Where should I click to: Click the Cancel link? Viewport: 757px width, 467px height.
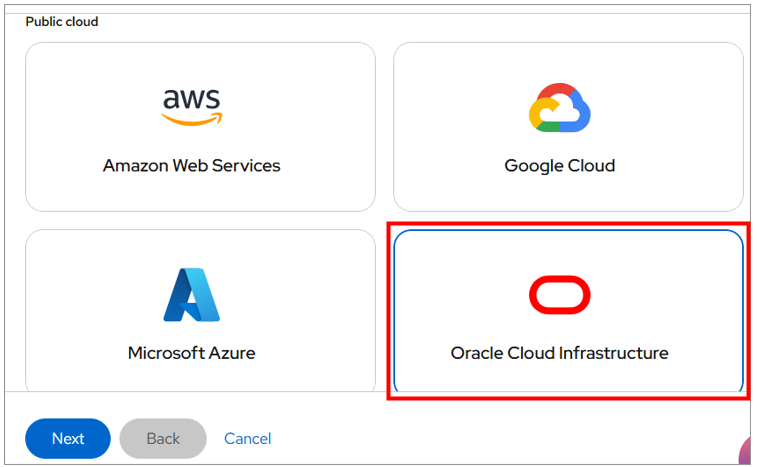[x=247, y=439]
